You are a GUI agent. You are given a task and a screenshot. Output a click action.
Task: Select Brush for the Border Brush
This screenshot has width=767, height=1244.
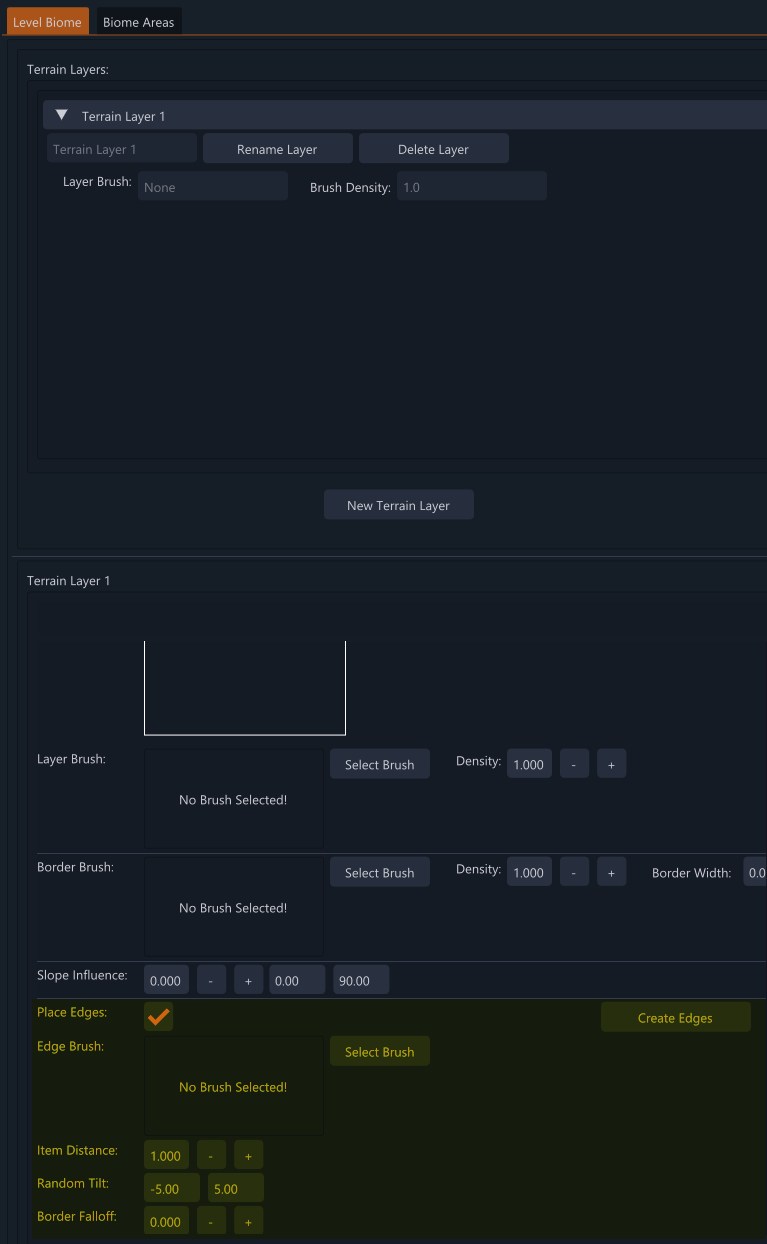380,872
